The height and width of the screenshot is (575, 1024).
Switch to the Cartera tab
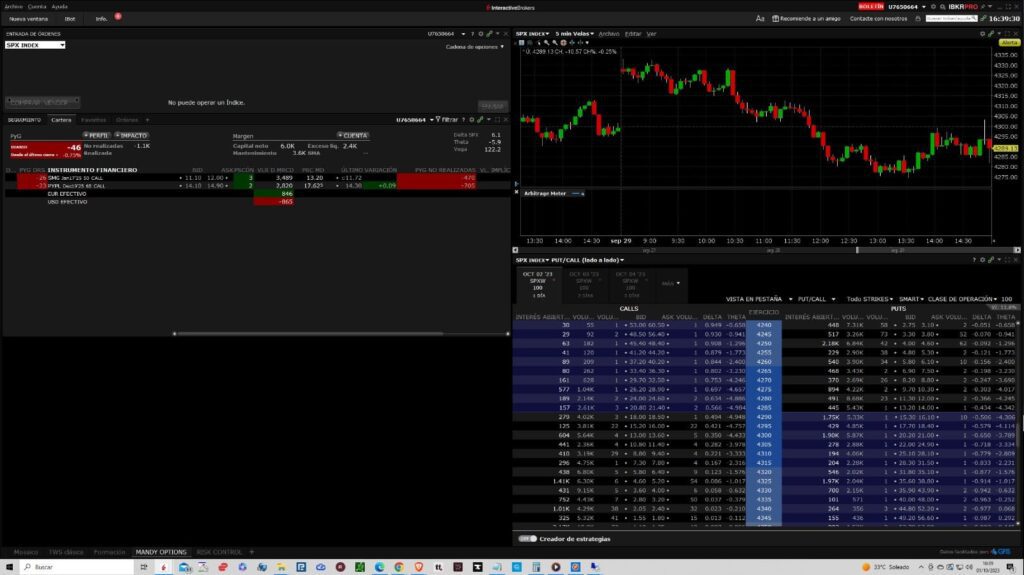pos(61,120)
